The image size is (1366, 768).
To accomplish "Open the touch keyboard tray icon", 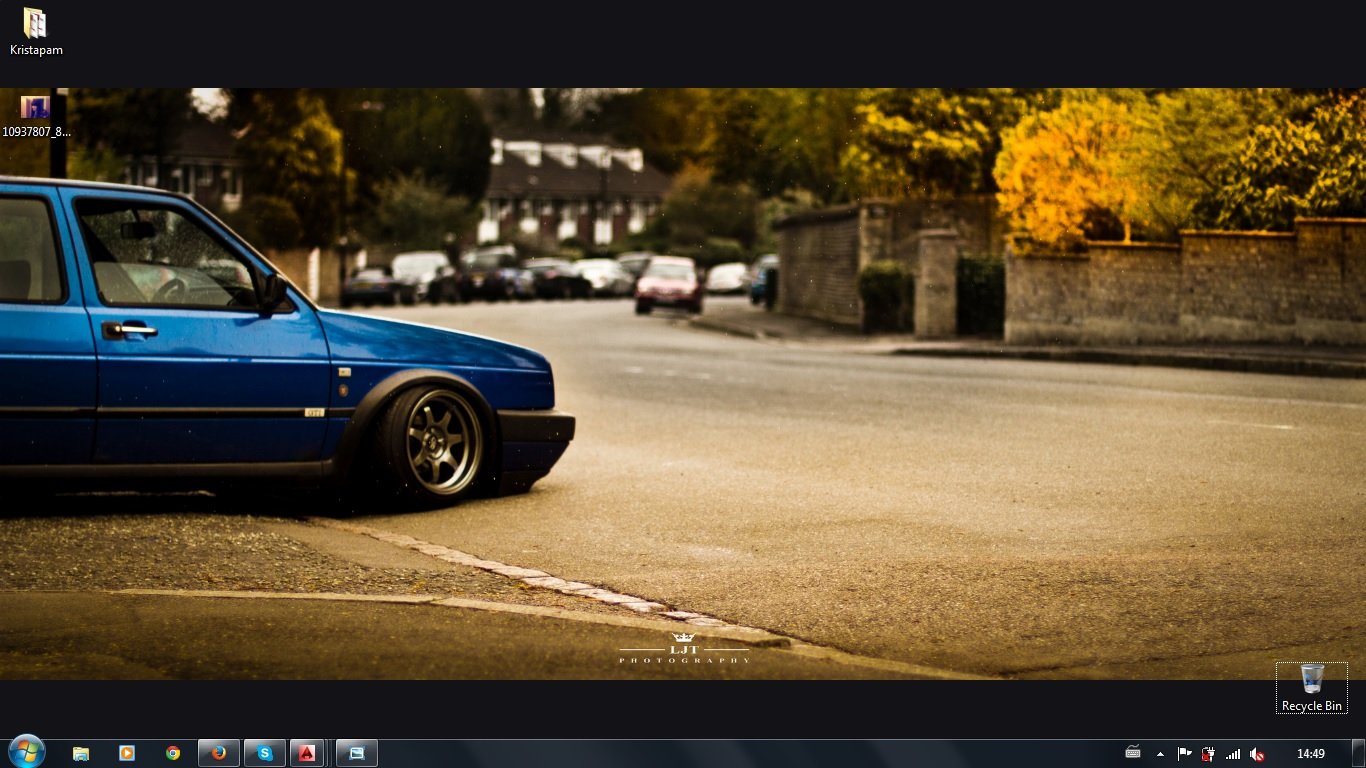I will [x=1133, y=753].
